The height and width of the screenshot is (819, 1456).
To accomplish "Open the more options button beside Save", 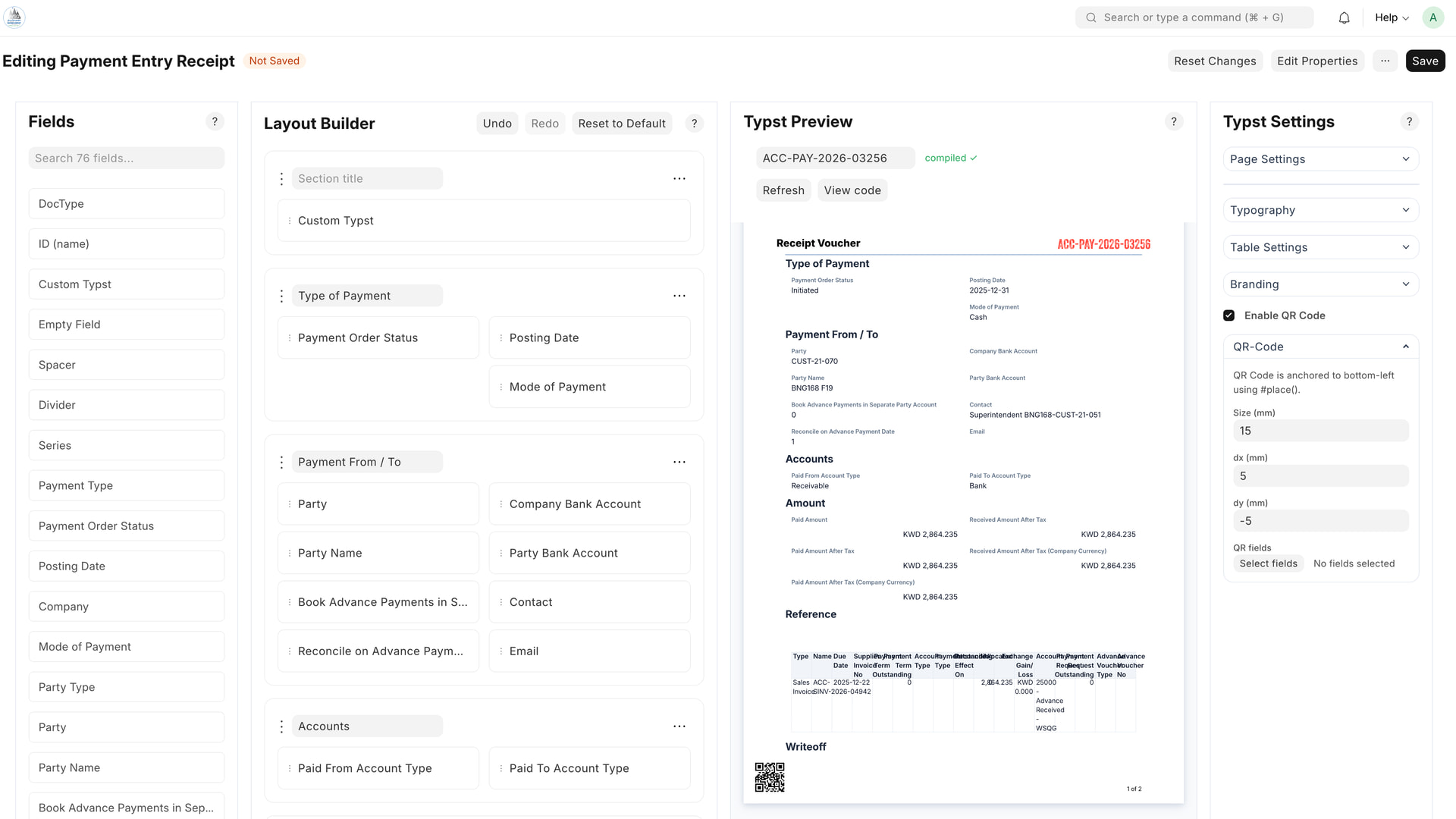I will (x=1385, y=61).
